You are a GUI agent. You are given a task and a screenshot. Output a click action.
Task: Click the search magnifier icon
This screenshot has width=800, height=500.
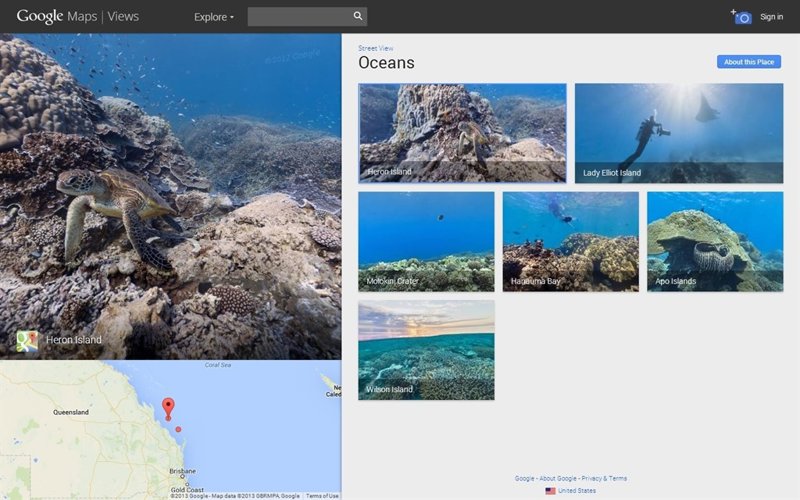point(358,17)
